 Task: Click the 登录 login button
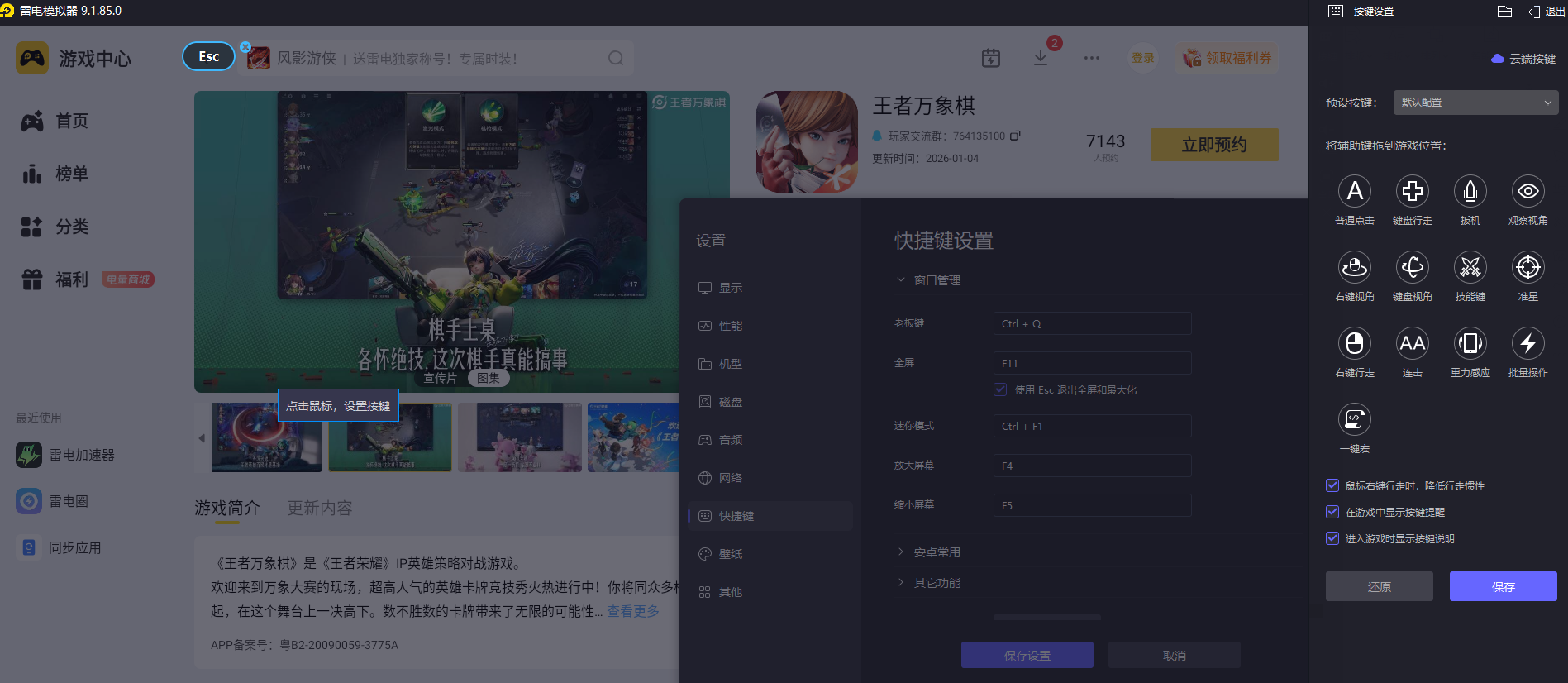(x=1142, y=58)
